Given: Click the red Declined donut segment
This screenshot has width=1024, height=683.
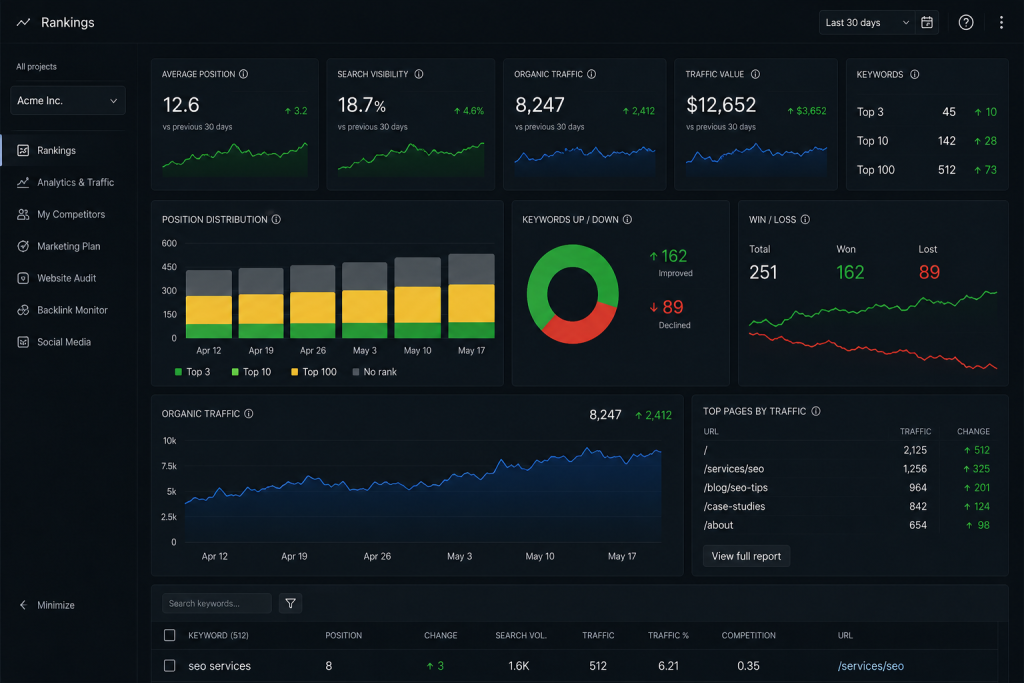Looking at the screenshot, I should point(581,330).
